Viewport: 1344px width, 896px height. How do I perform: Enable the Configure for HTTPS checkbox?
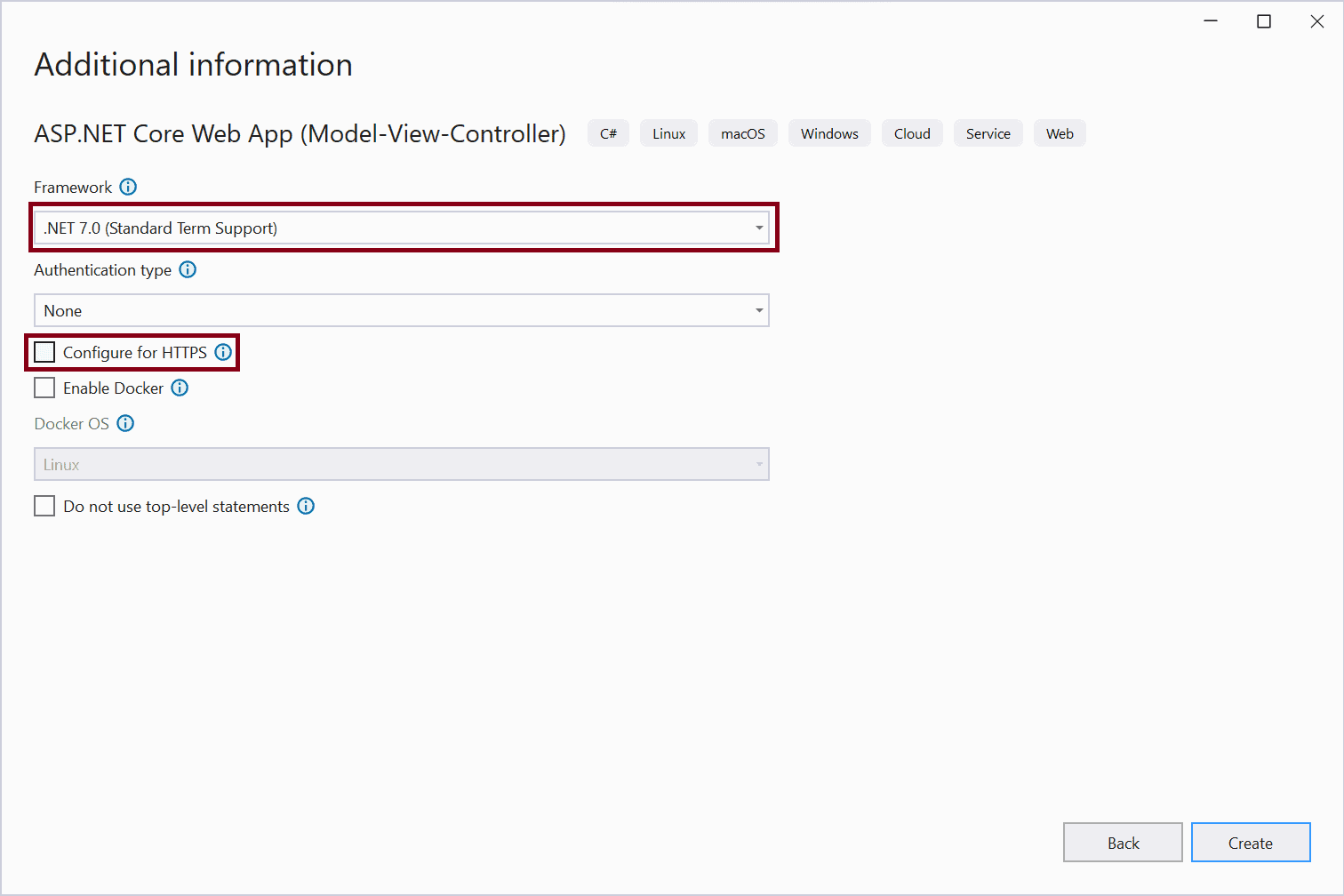point(44,352)
